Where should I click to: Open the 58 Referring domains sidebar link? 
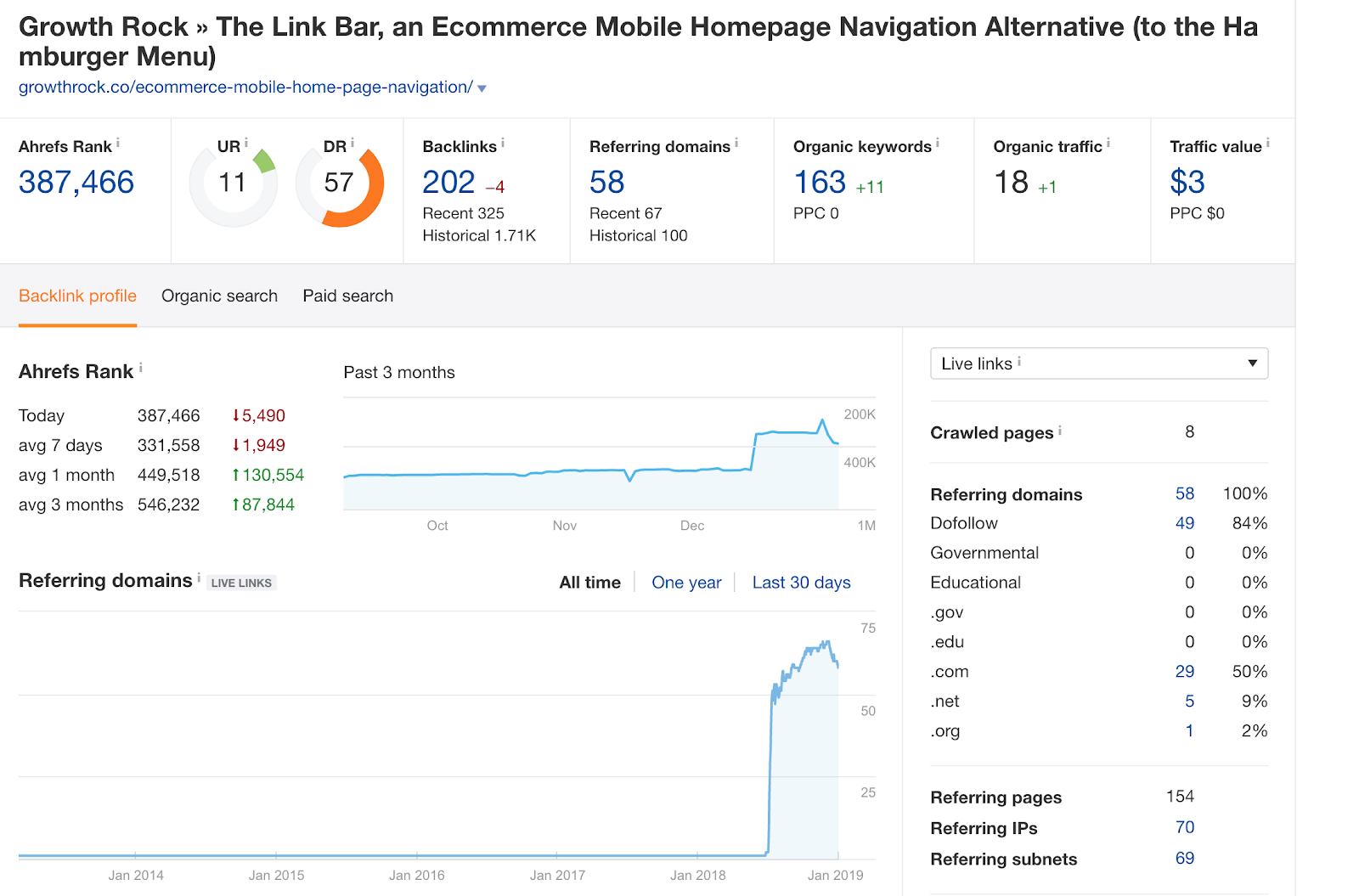tap(1185, 494)
